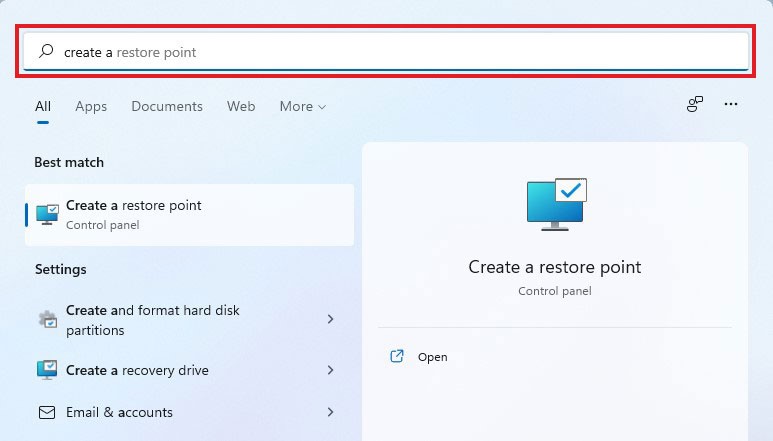The image size is (773, 441).
Task: Click into the search text field
Action: (x=400, y=52)
